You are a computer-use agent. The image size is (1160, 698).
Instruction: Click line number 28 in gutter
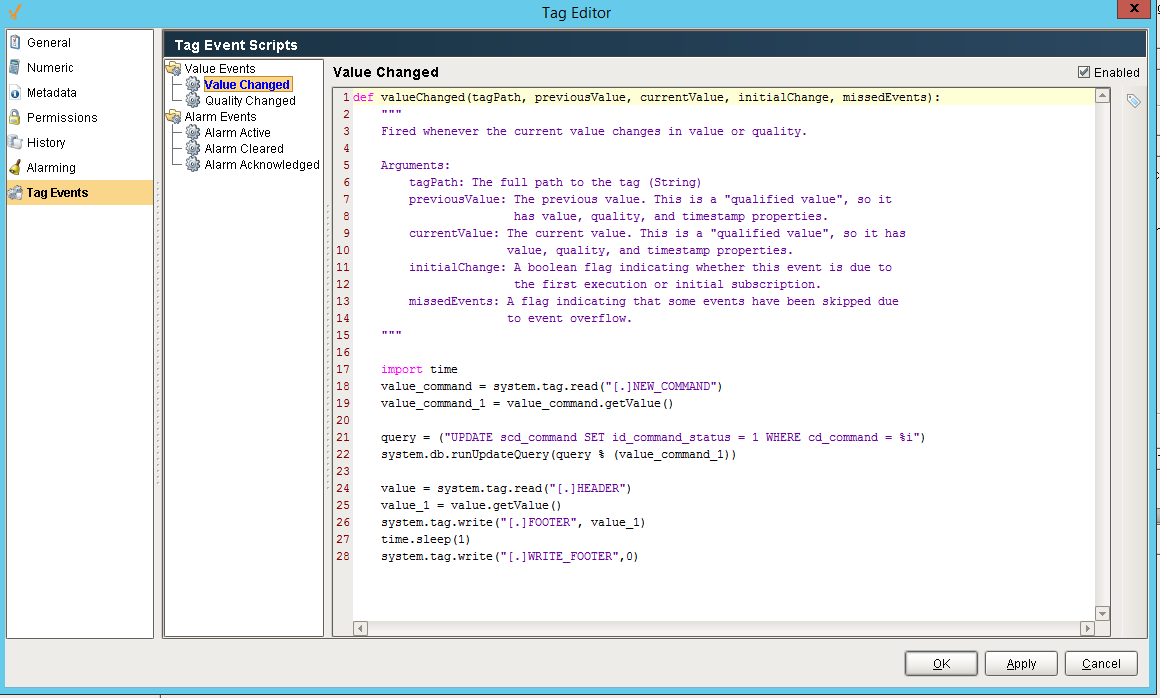[343, 556]
